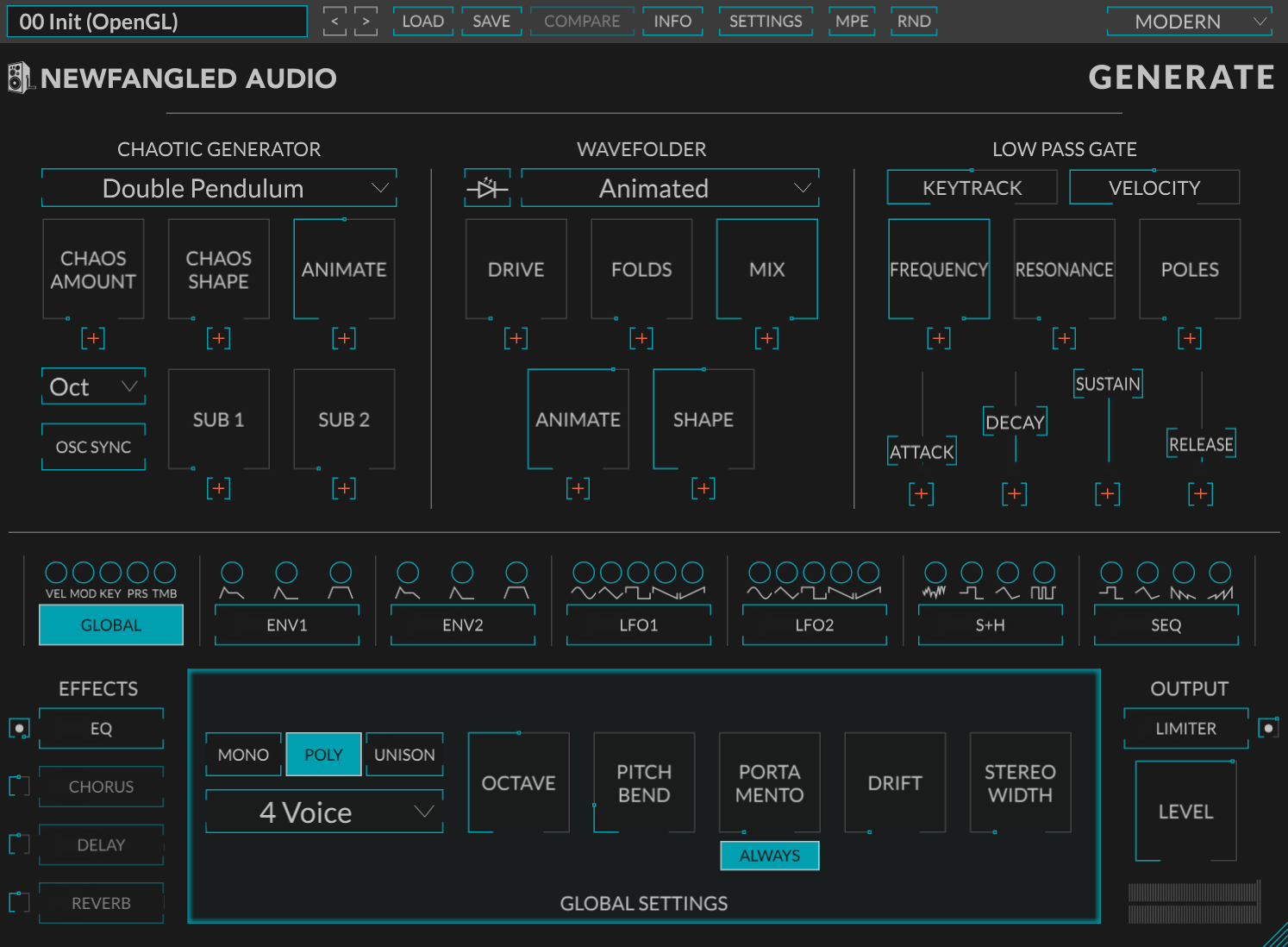Add modulation under chaotic generator Animate knob

coord(344,338)
